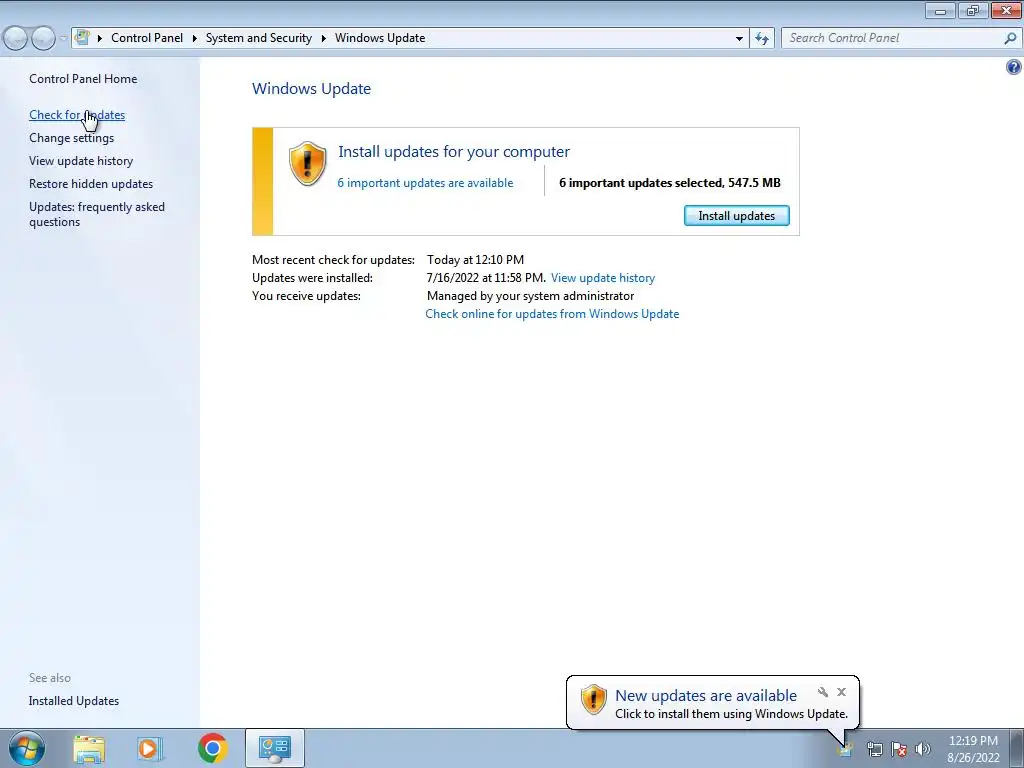Click Check for updates link
The width and height of the screenshot is (1024, 768).
coord(77,115)
